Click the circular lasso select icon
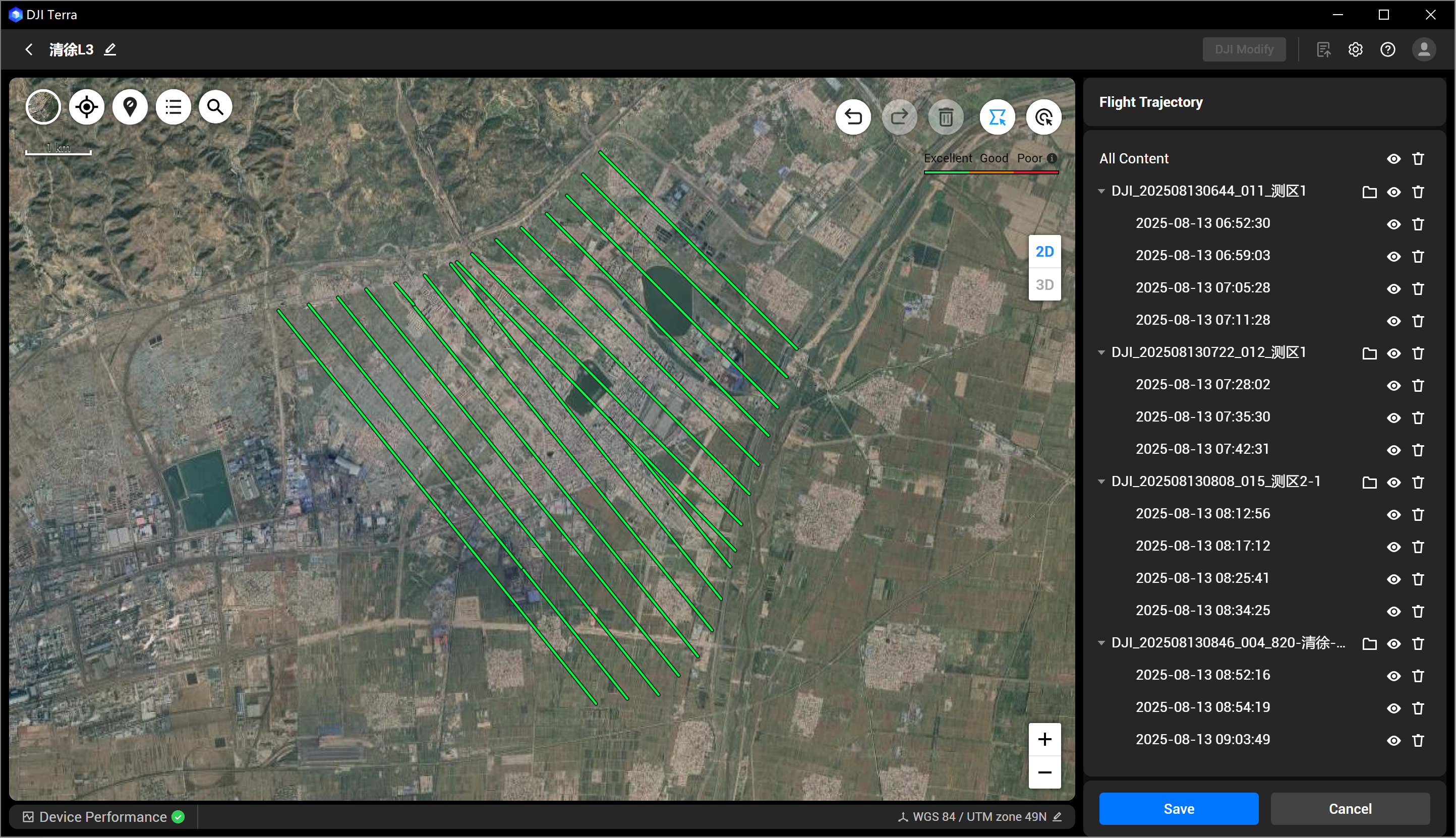Screen dimensions: 1456x838 1043,117
